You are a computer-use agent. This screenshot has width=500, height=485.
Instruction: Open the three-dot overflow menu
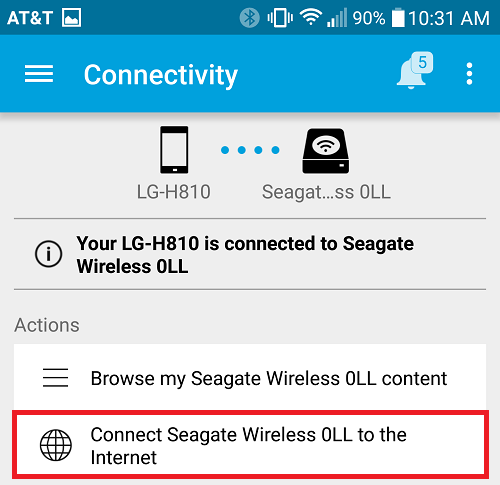pos(469,74)
